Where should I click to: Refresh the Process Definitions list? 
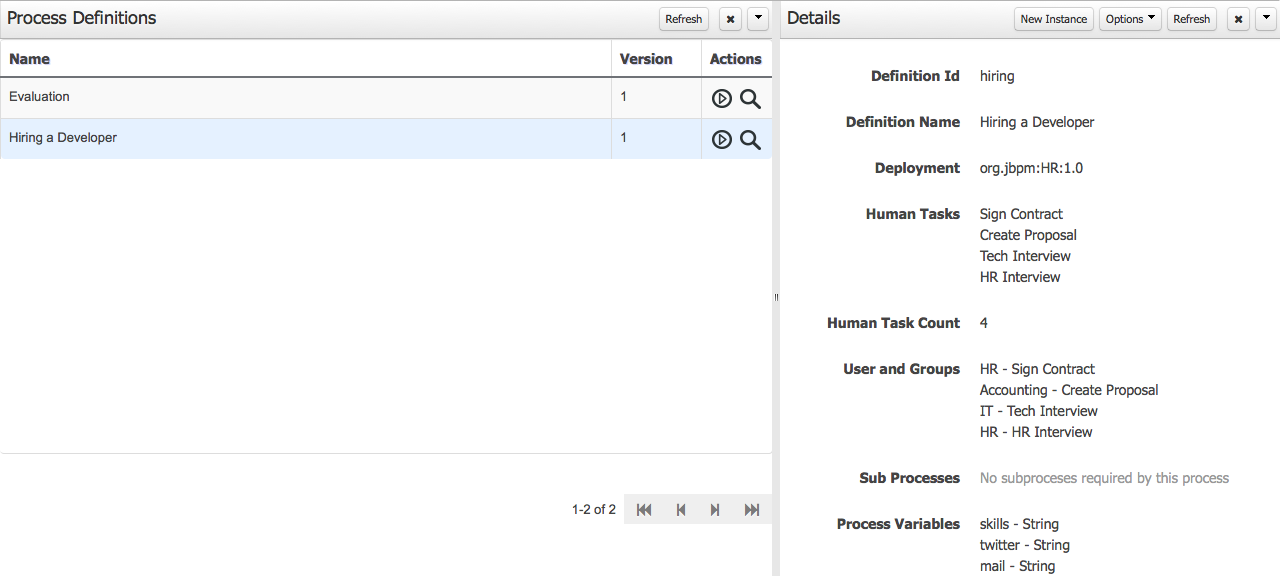tap(684, 19)
